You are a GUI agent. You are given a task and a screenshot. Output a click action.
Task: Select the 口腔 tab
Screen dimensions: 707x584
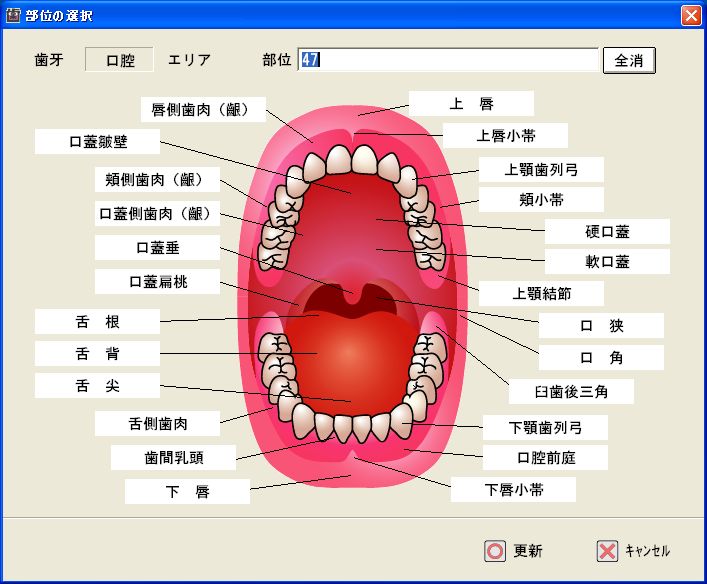click(120, 60)
